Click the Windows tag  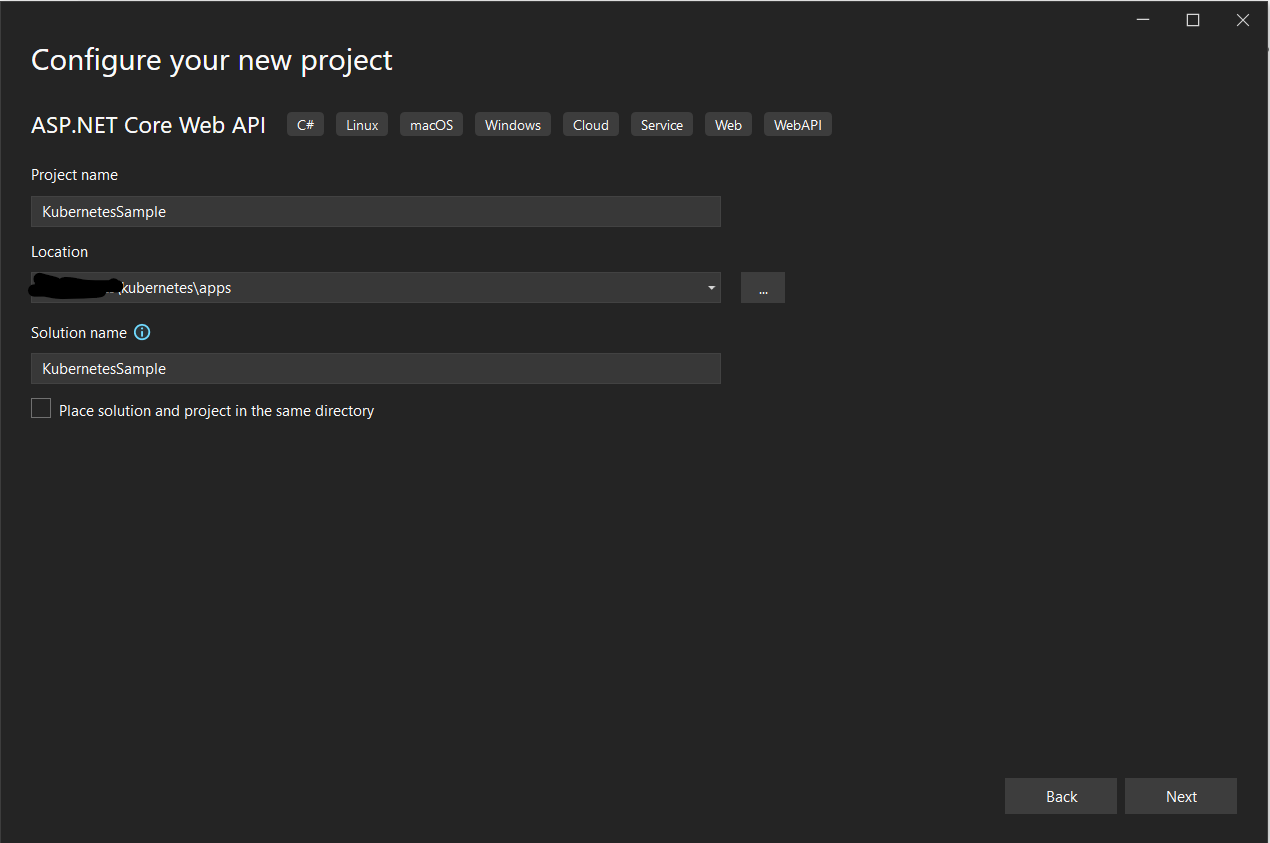pyautogui.click(x=513, y=125)
